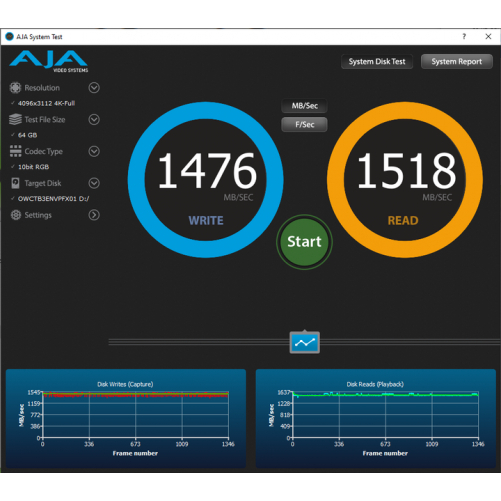Click the Target Disk drive icon
The height and width of the screenshot is (501, 501).
click(15, 183)
